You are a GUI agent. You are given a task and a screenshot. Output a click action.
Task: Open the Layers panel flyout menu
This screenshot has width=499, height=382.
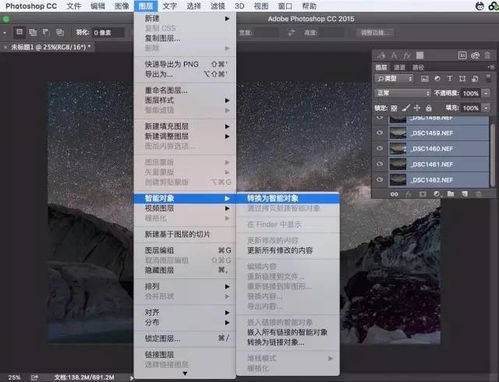point(490,67)
